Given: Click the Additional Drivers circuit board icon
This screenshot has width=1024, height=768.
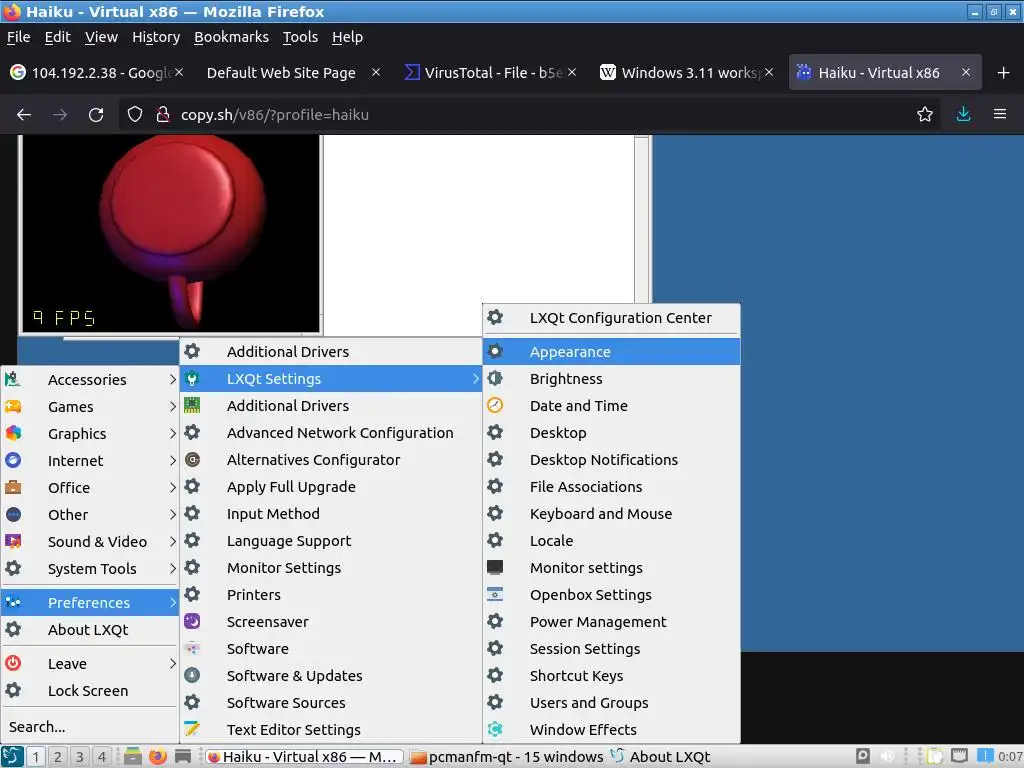Looking at the screenshot, I should point(192,406).
